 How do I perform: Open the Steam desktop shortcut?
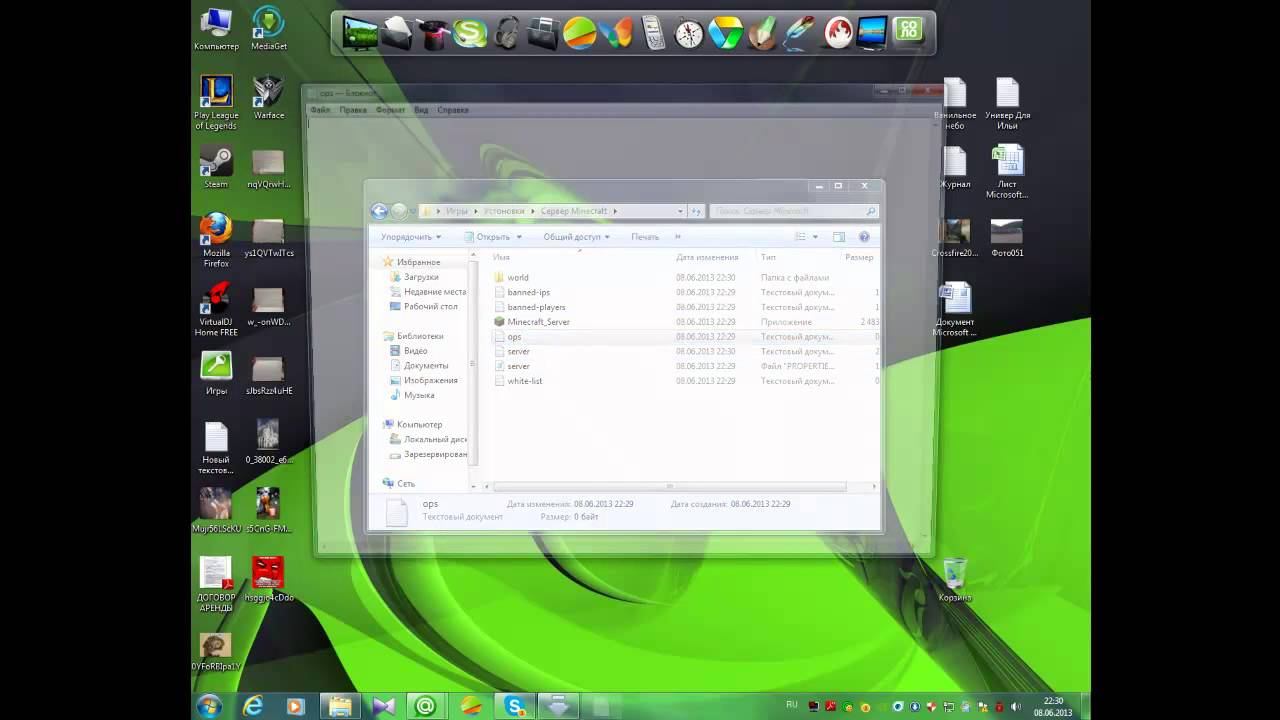pos(216,167)
